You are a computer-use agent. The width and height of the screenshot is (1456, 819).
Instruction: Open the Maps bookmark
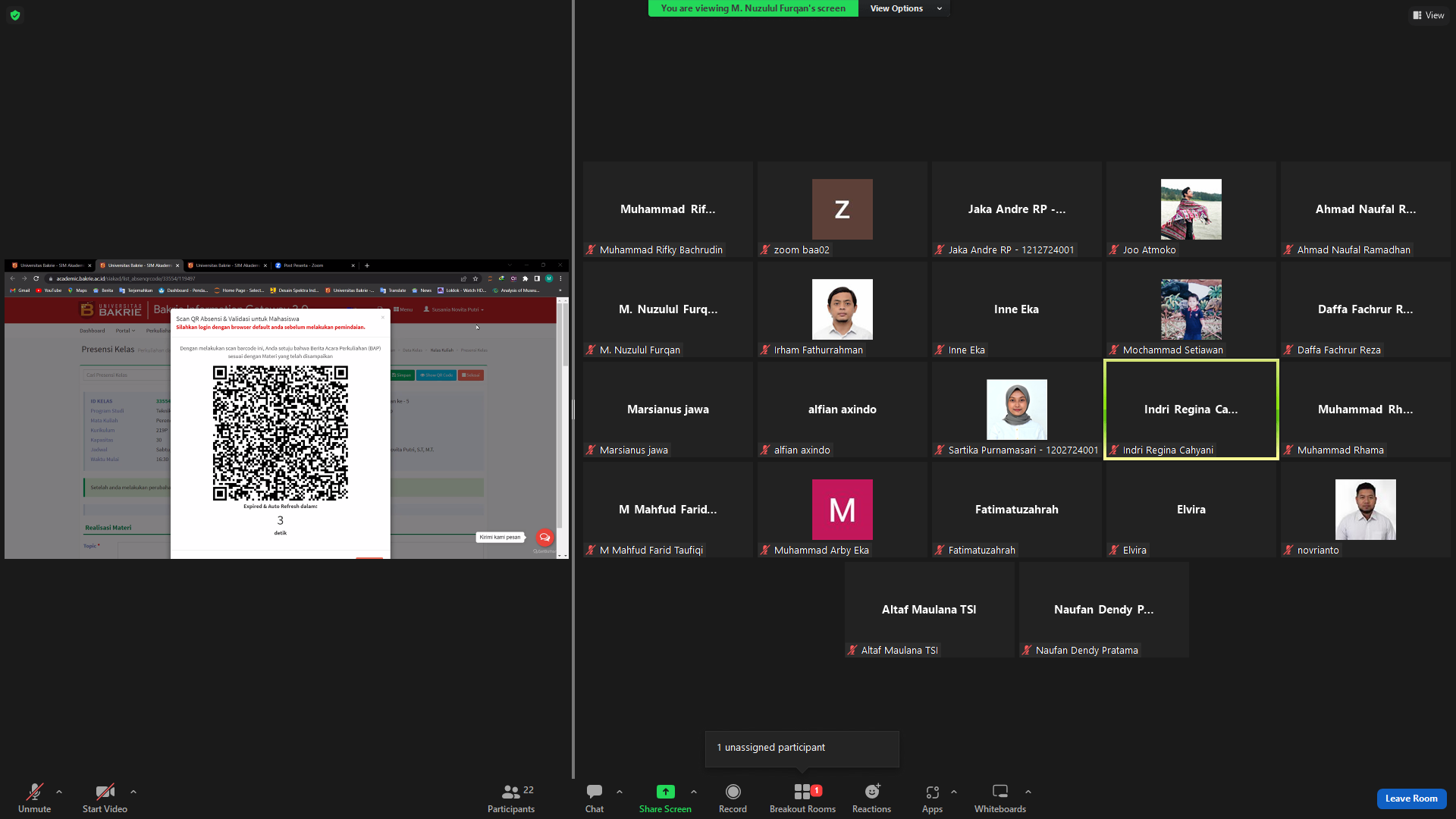[x=78, y=290]
